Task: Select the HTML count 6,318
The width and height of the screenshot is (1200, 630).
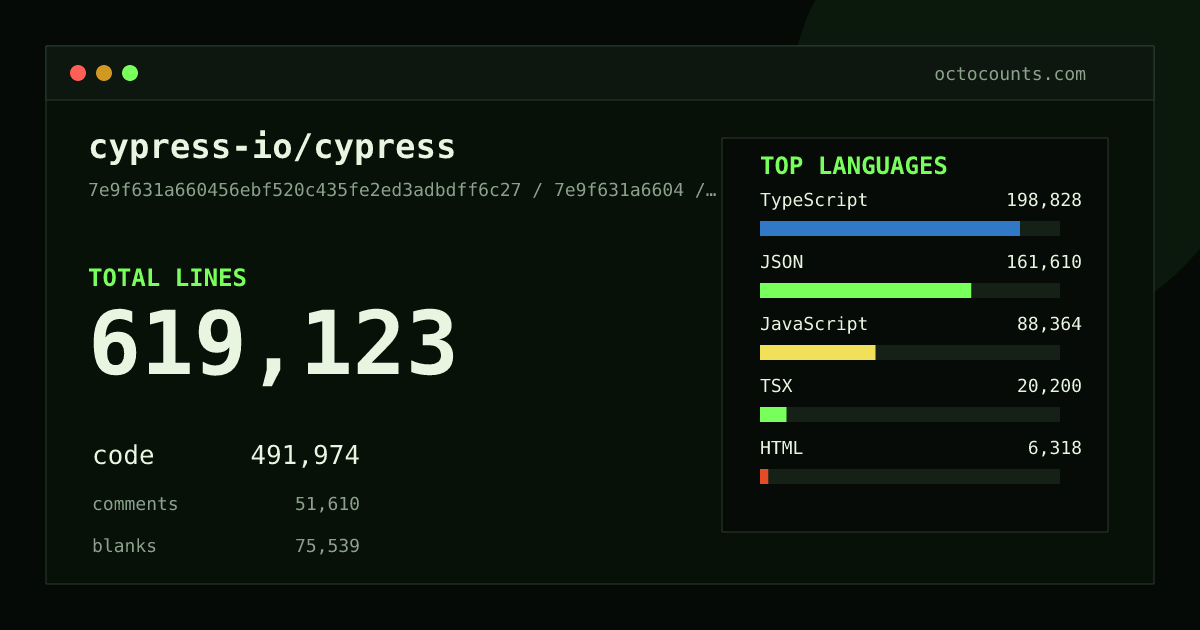Action: point(1055,448)
